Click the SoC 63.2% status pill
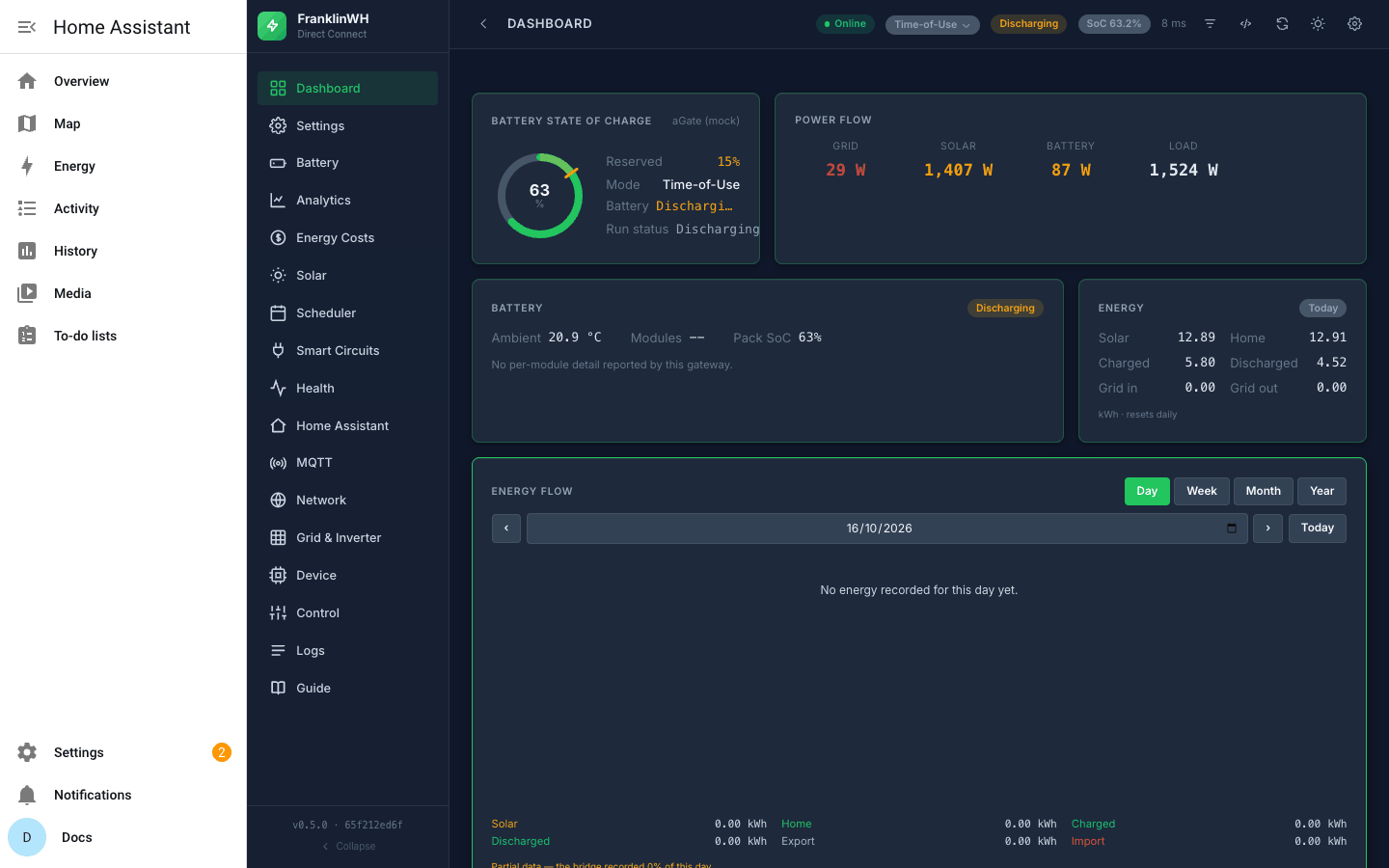 [1114, 24]
